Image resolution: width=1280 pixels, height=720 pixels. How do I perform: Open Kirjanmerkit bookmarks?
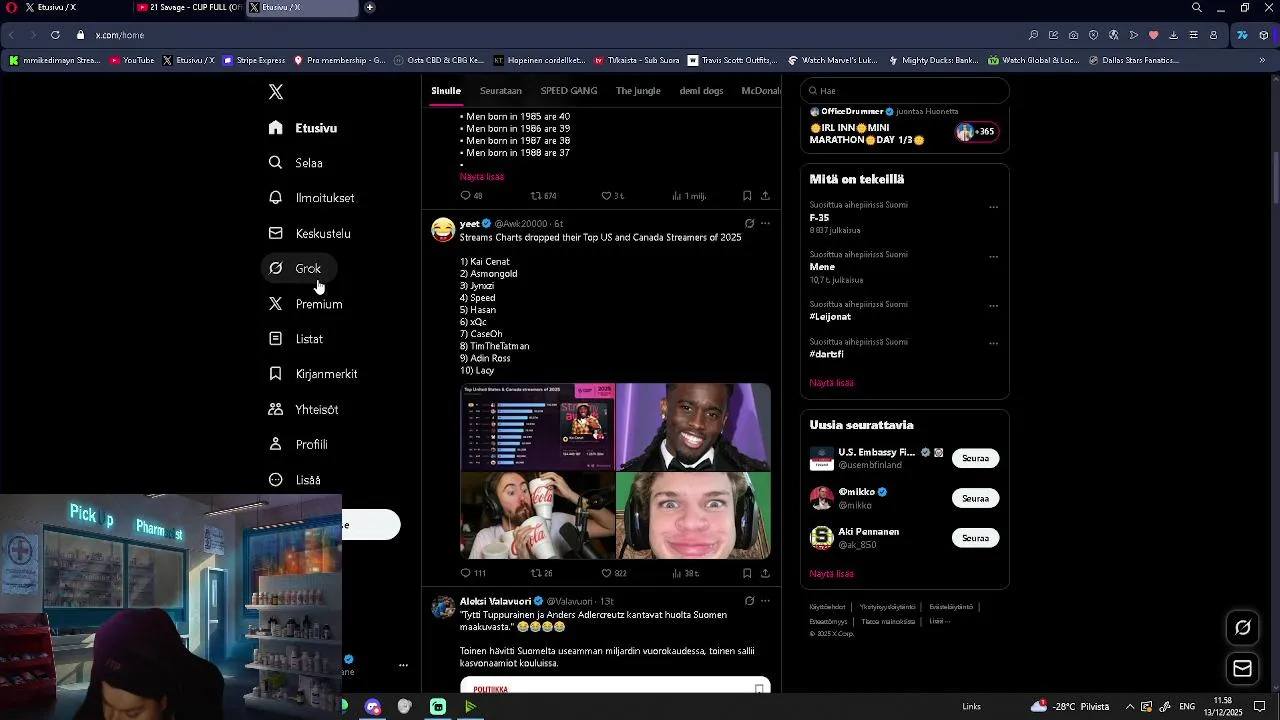pos(313,374)
